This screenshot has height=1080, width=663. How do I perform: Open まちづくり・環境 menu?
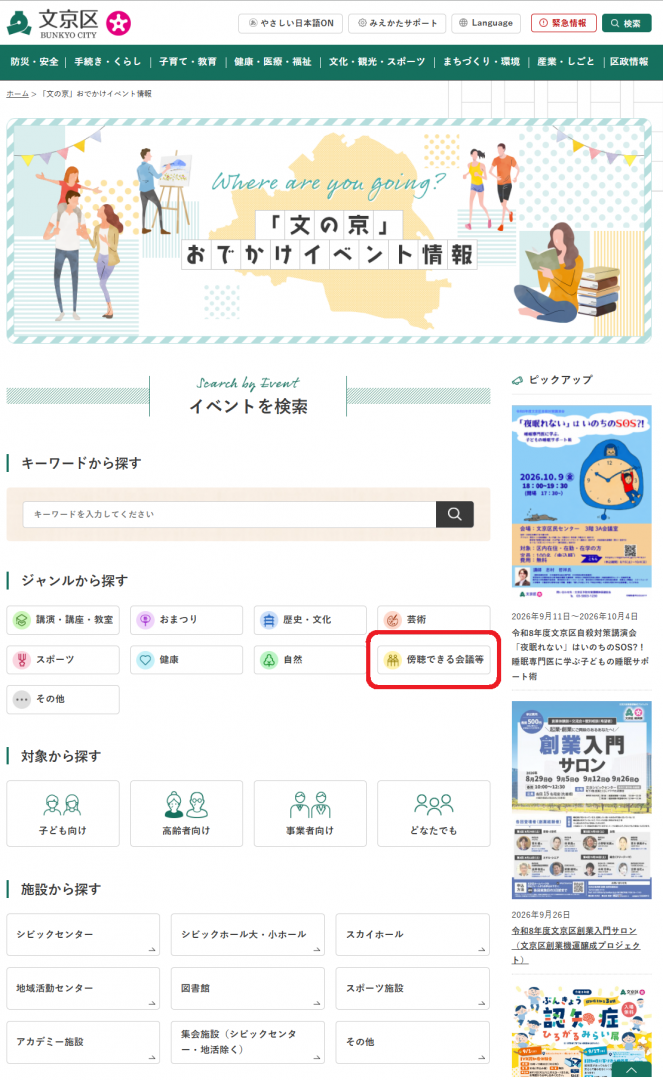point(481,62)
